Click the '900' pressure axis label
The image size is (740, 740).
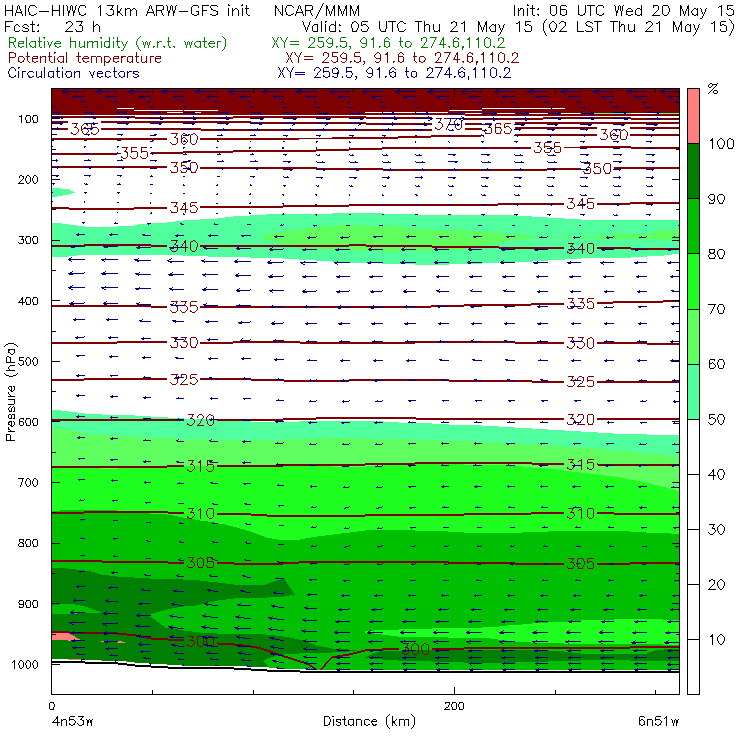click(x=28, y=604)
